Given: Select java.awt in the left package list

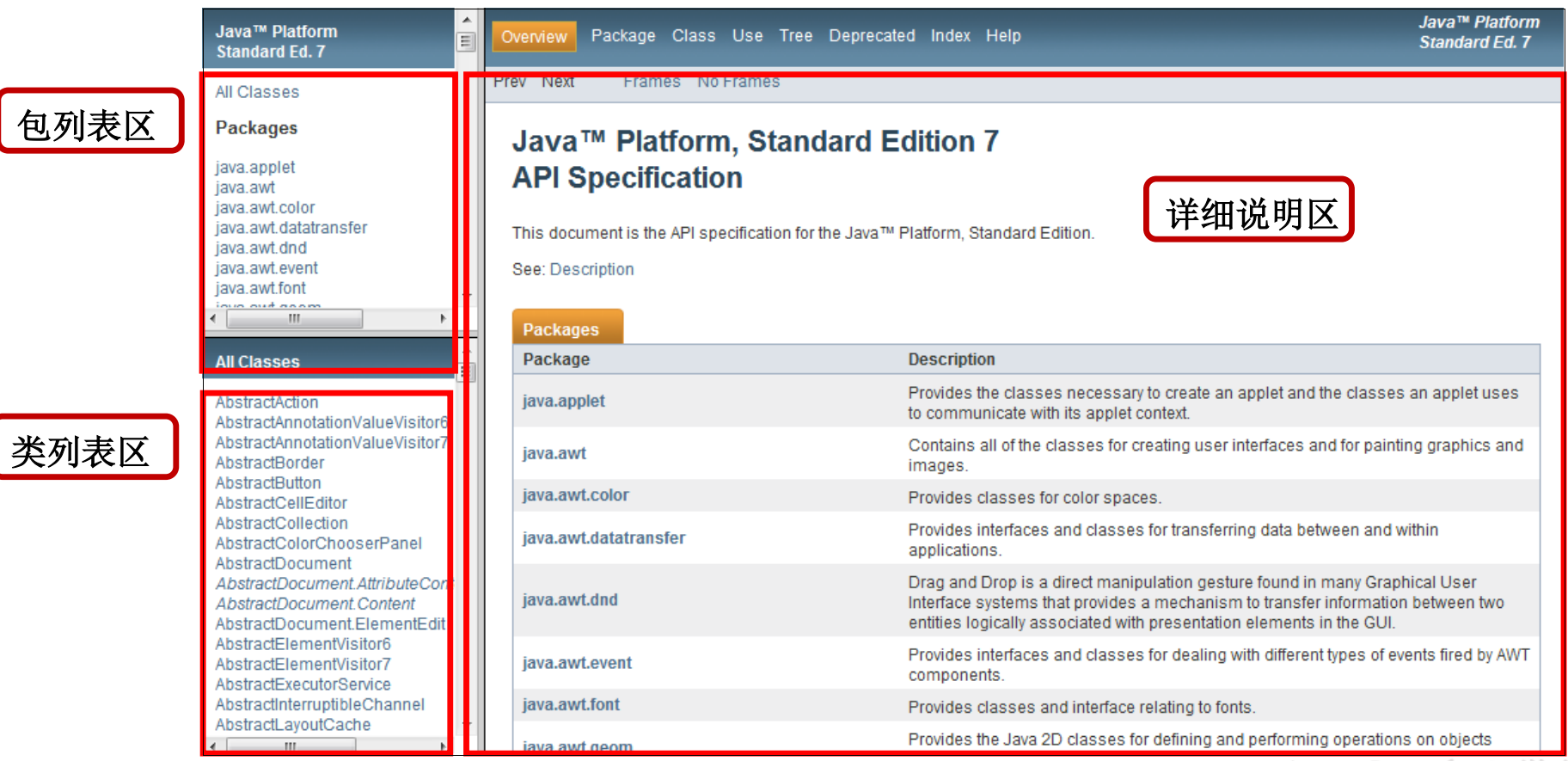Looking at the screenshot, I should point(245,187).
